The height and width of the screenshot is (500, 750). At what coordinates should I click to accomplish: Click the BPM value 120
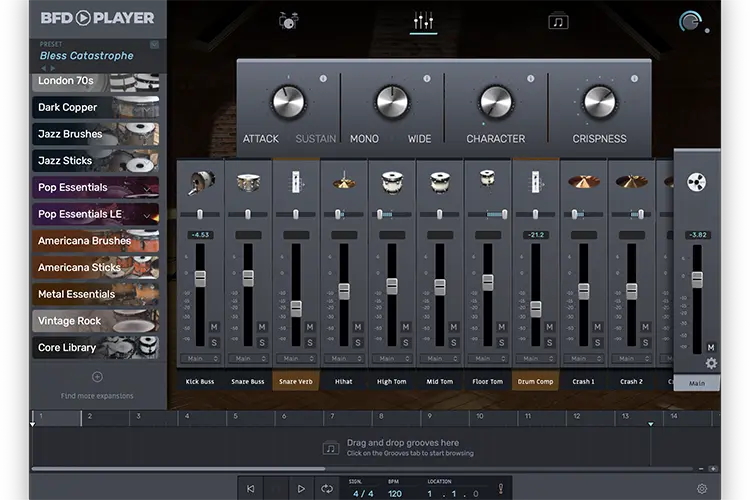395,493
